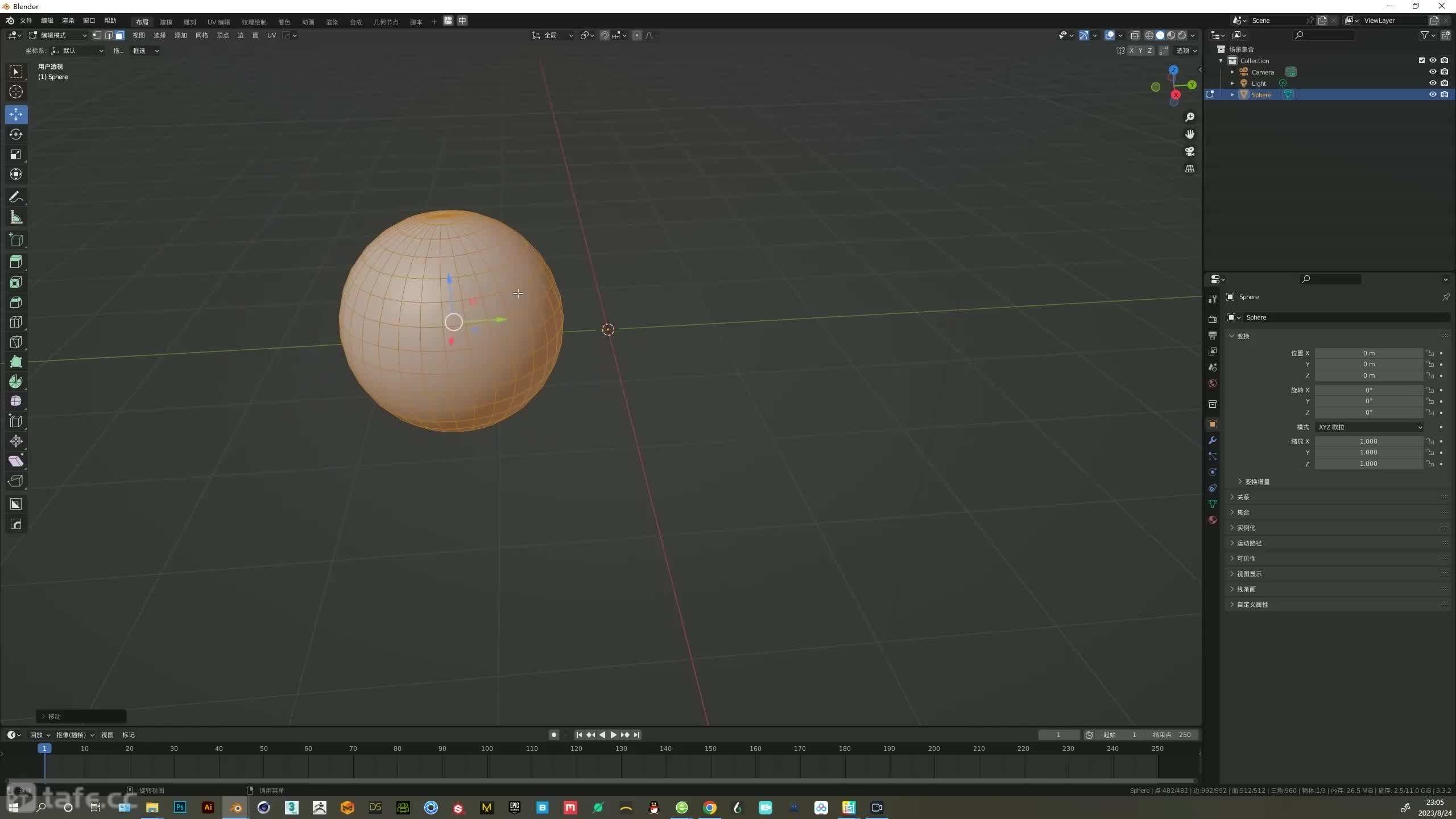Play the animation forward
The height and width of the screenshot is (819, 1456).
click(x=613, y=735)
